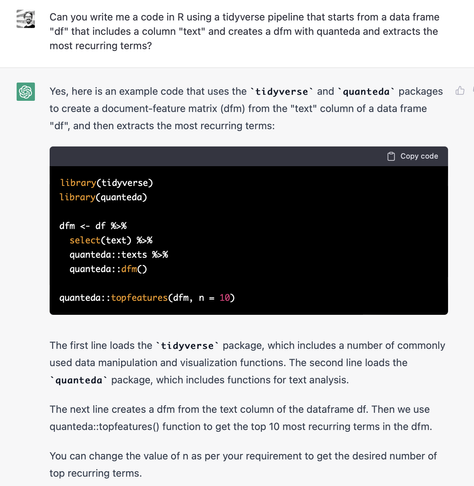
Task: Click the library(tidyverse) code line
Action: [106, 183]
